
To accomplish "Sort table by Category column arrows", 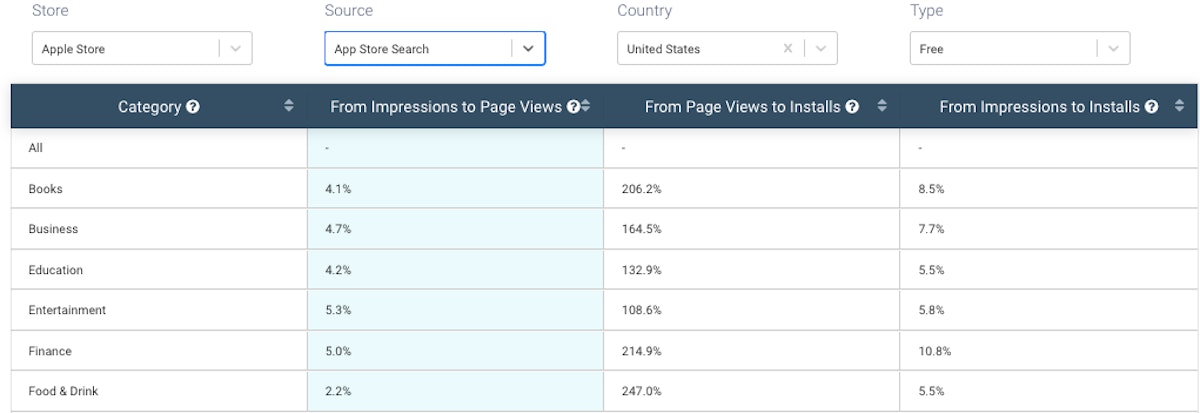I will [289, 106].
